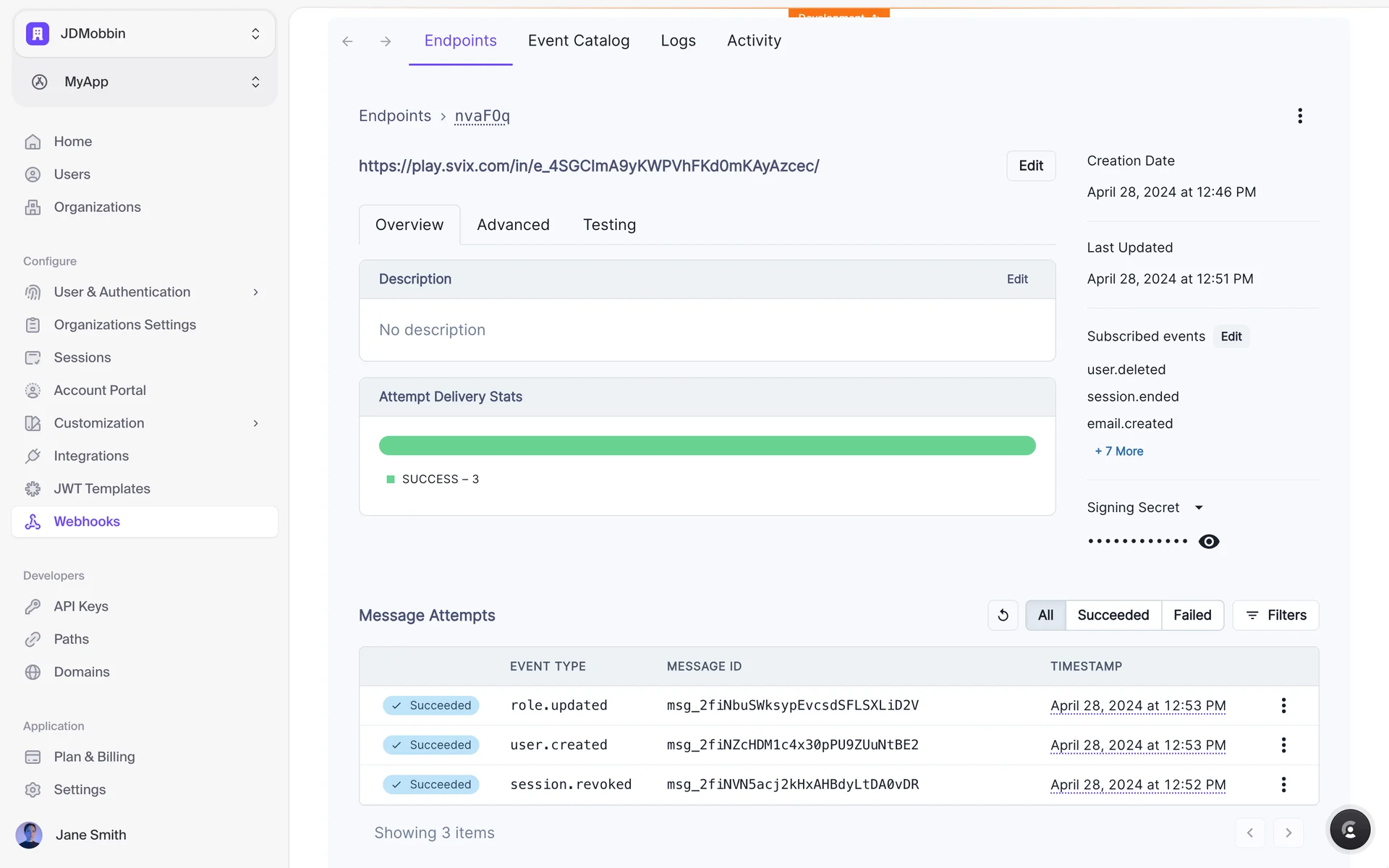This screenshot has height=868, width=1389.
Task: Open the Advanced endpoint tab
Action: pos(513,225)
